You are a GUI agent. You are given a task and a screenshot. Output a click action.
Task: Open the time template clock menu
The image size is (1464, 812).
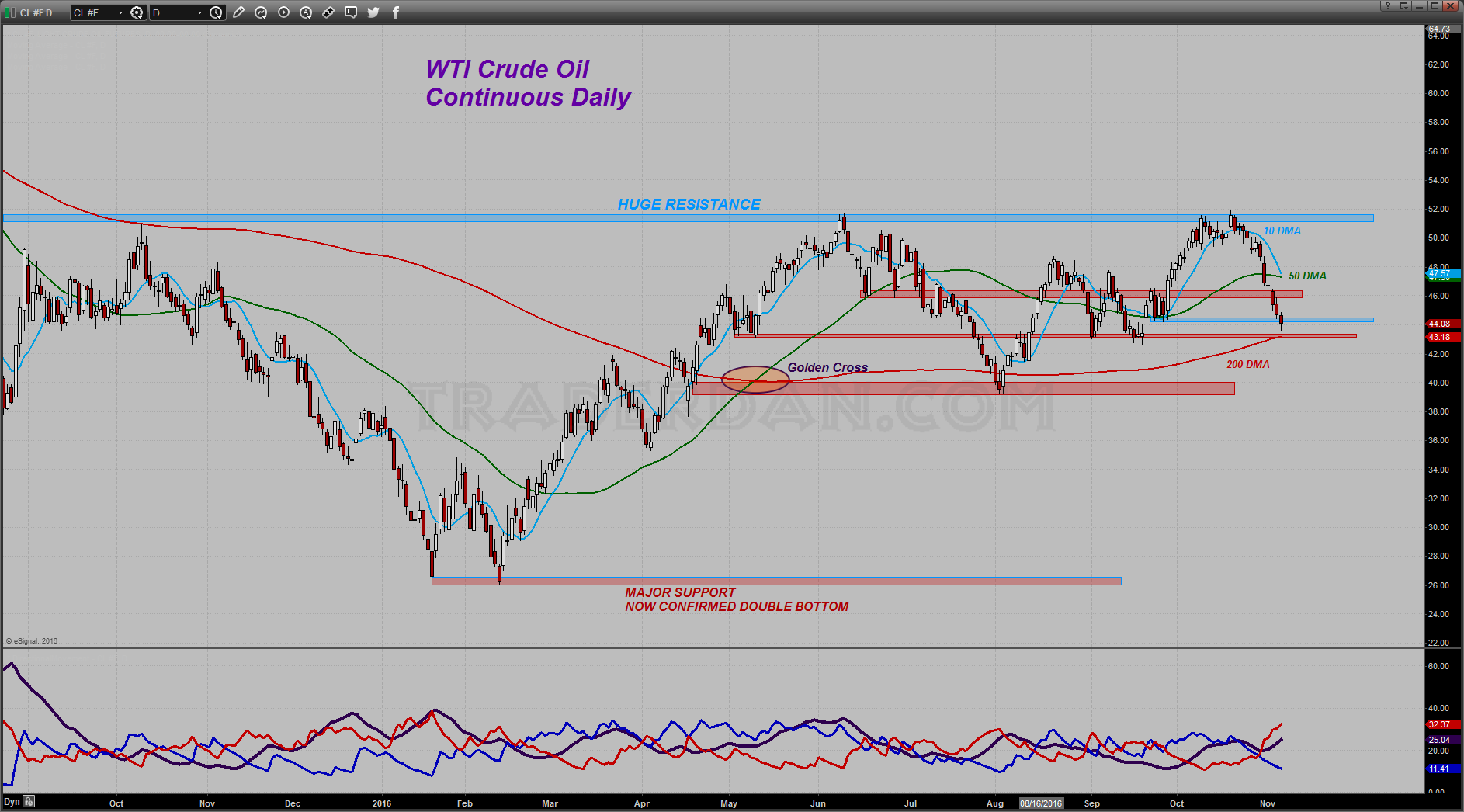[x=216, y=12]
